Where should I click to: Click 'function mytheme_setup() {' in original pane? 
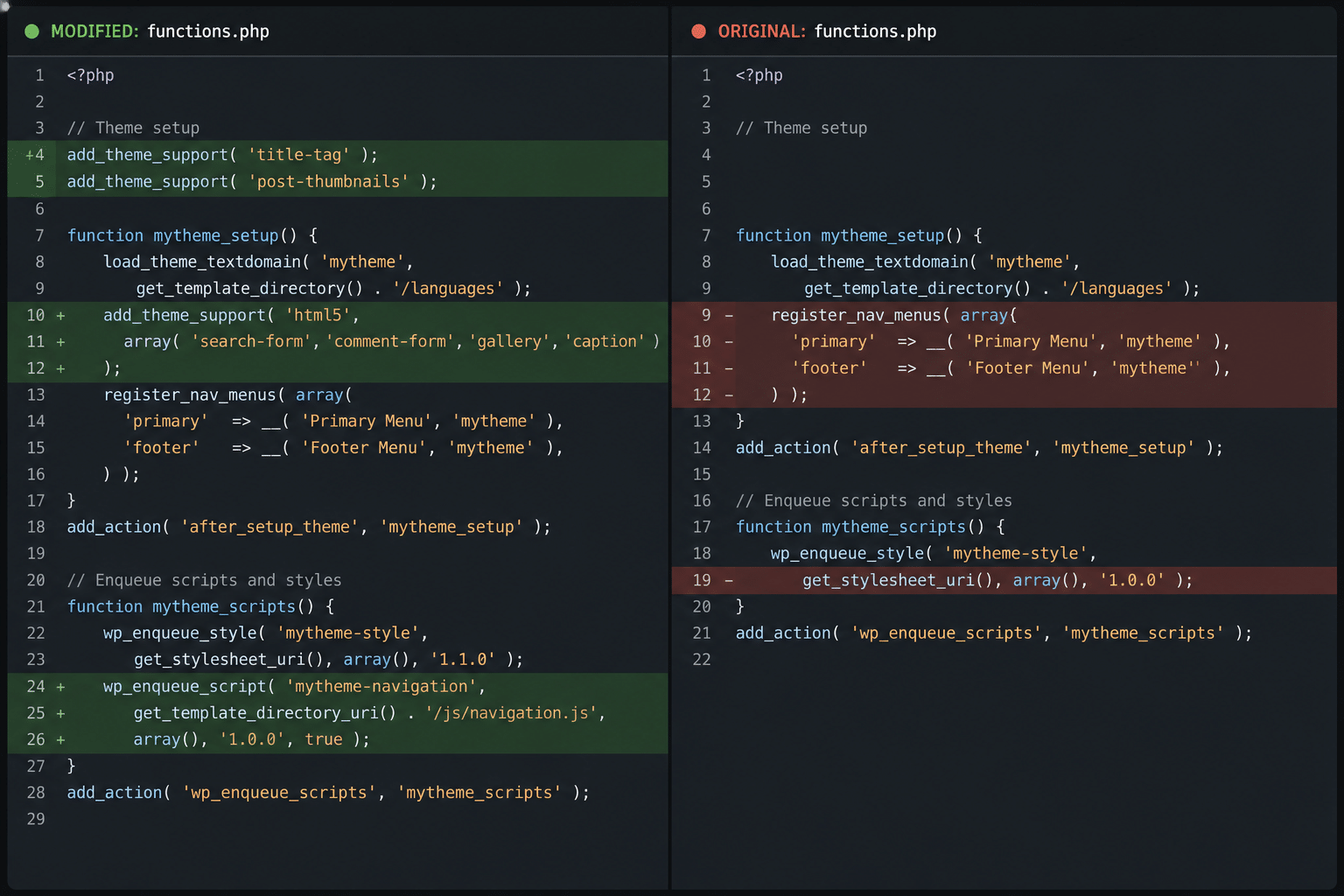click(x=859, y=235)
